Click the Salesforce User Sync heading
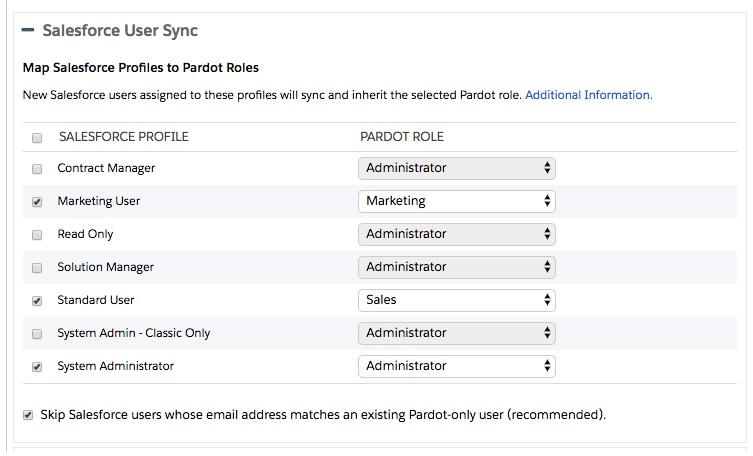 tap(120, 31)
